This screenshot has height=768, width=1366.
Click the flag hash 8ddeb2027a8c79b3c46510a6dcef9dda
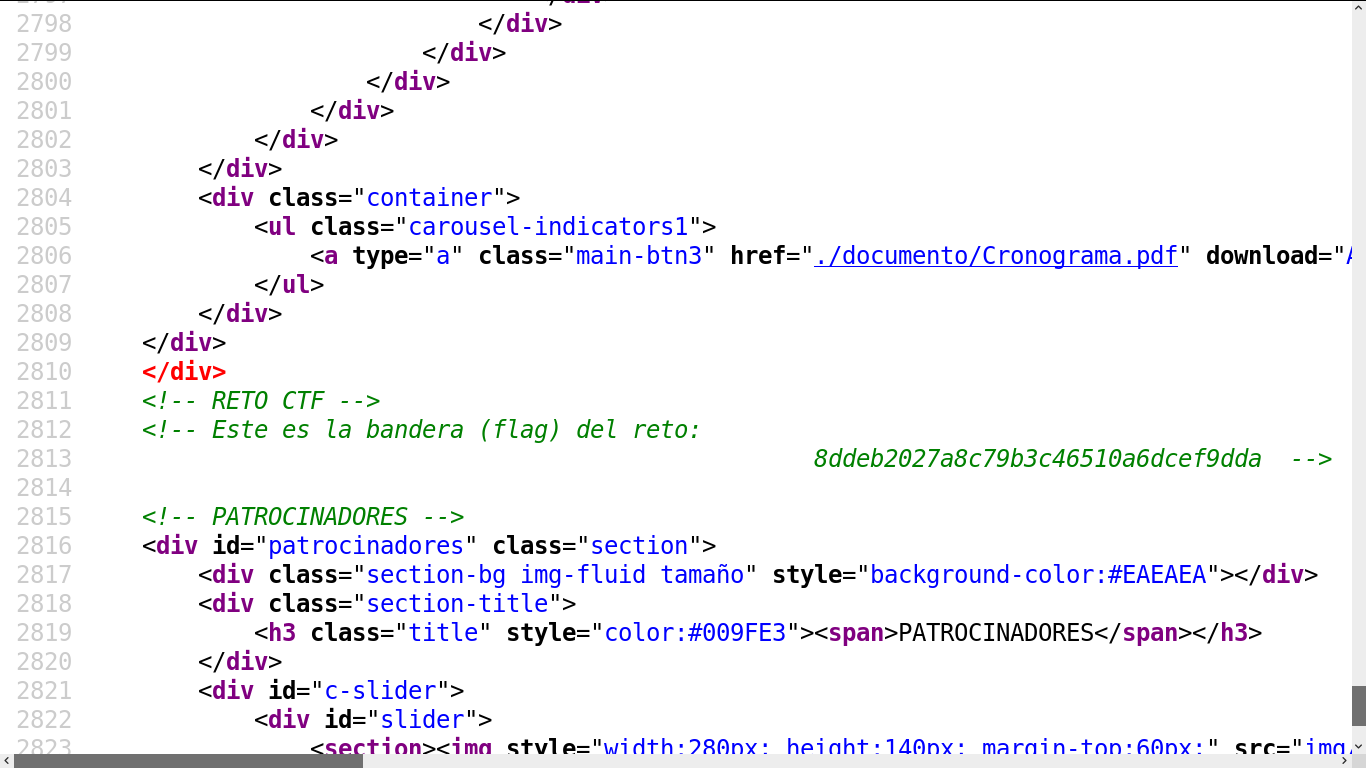click(x=1037, y=459)
